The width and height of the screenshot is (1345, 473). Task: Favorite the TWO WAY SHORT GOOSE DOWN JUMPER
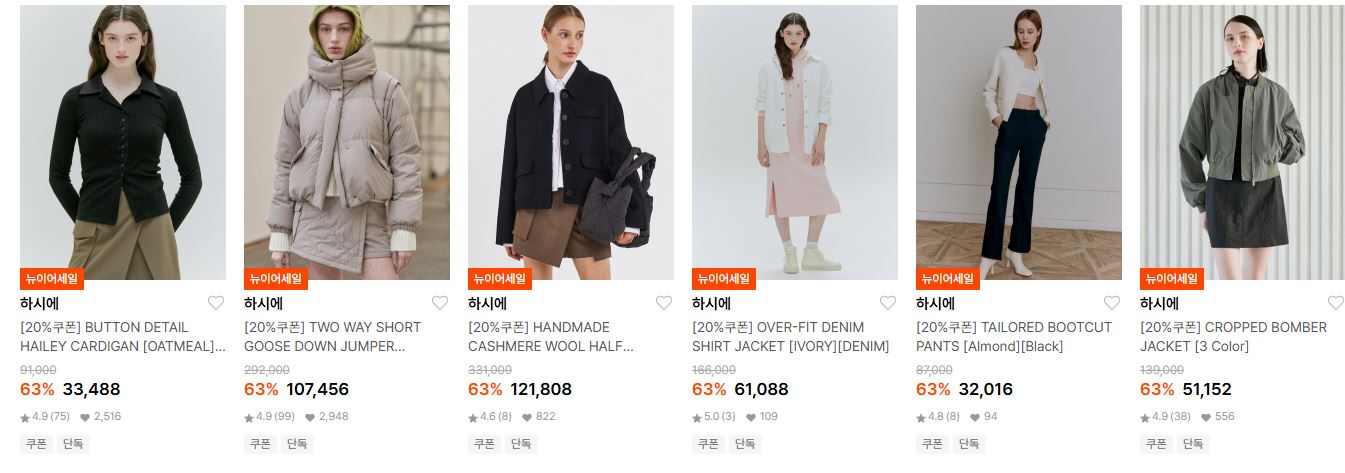click(440, 303)
